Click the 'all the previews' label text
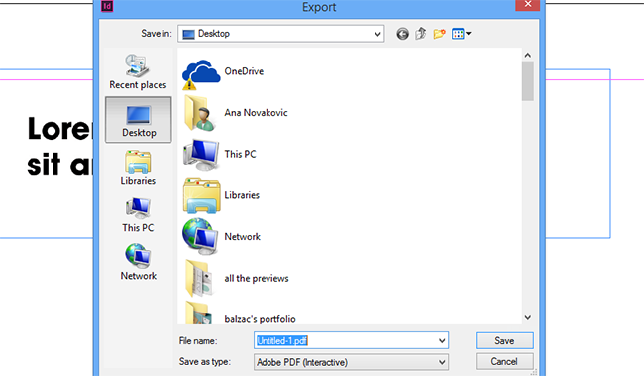Viewport: 644px width, 376px height. click(256, 279)
